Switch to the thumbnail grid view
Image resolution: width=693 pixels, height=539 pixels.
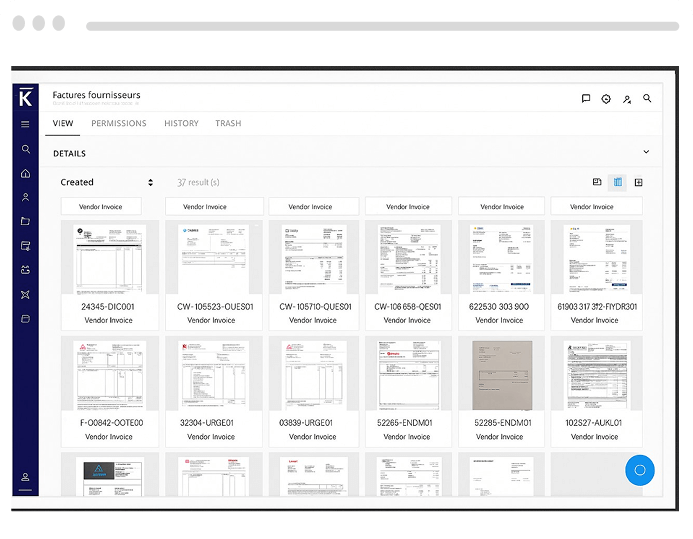tap(618, 182)
